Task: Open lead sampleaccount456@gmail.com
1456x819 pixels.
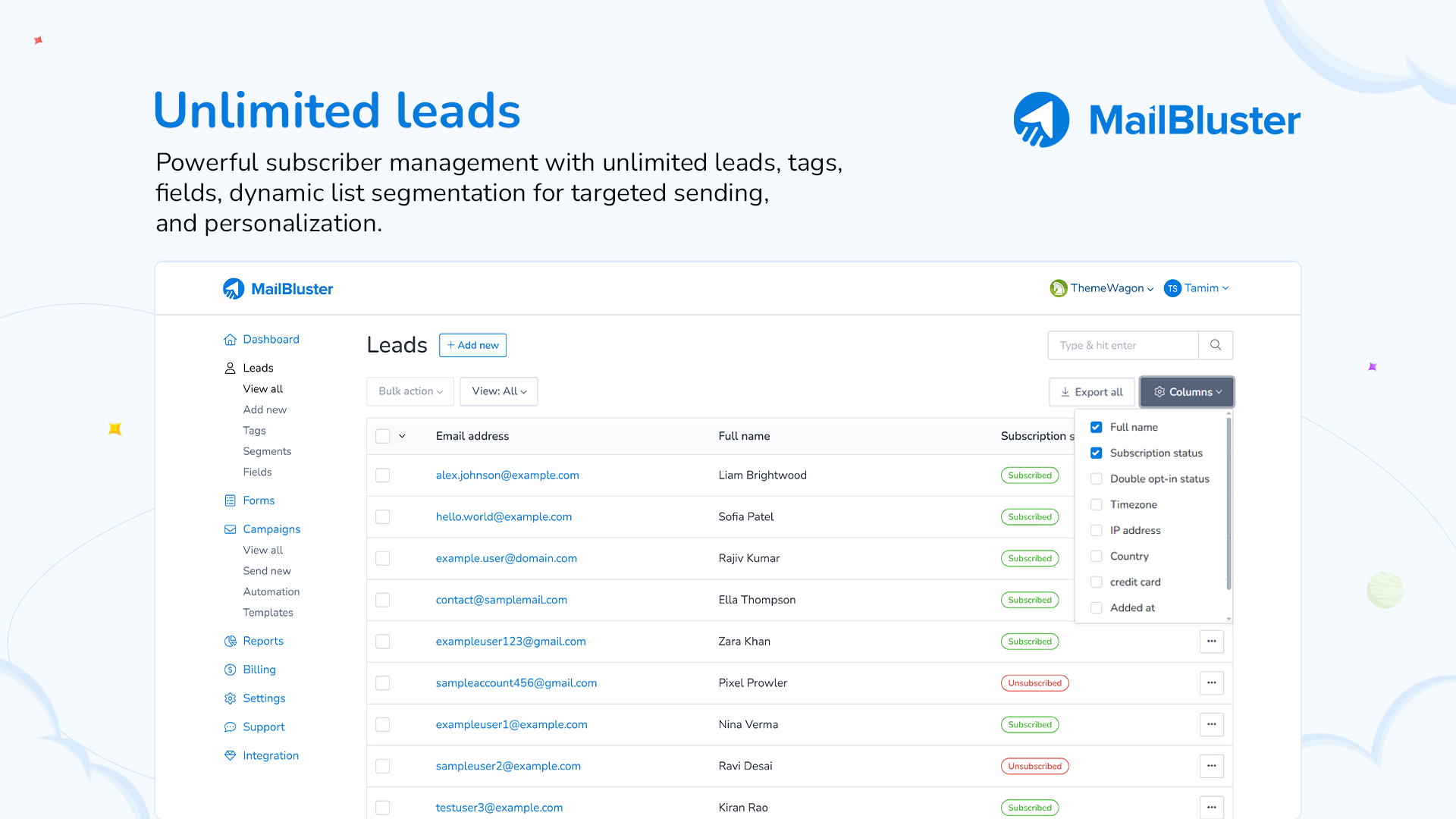Action: (516, 683)
